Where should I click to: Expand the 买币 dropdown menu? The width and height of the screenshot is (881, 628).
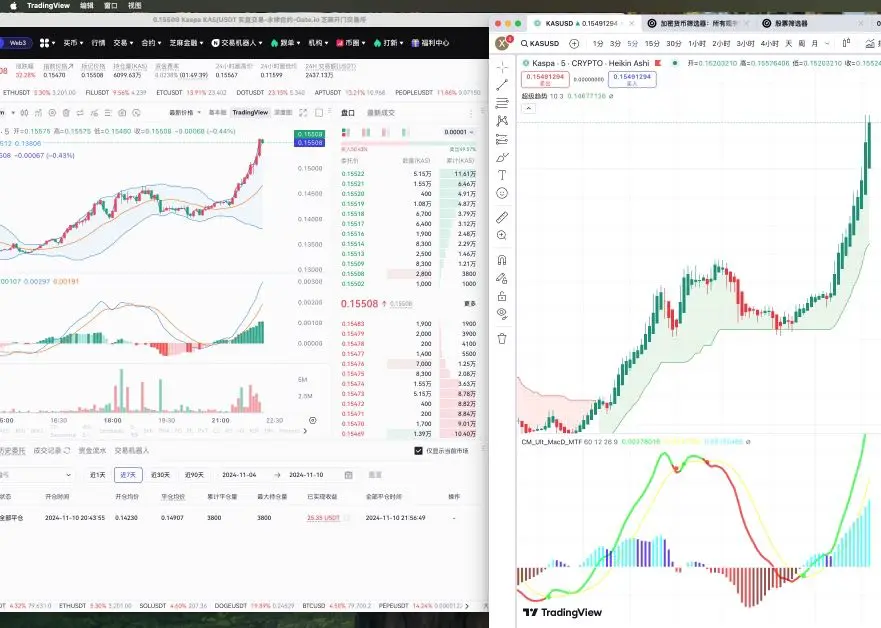tap(73, 43)
